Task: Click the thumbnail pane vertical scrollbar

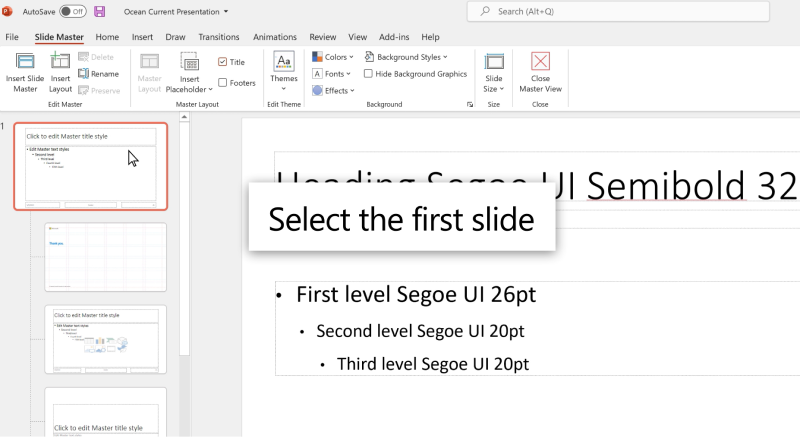Action: [184, 238]
